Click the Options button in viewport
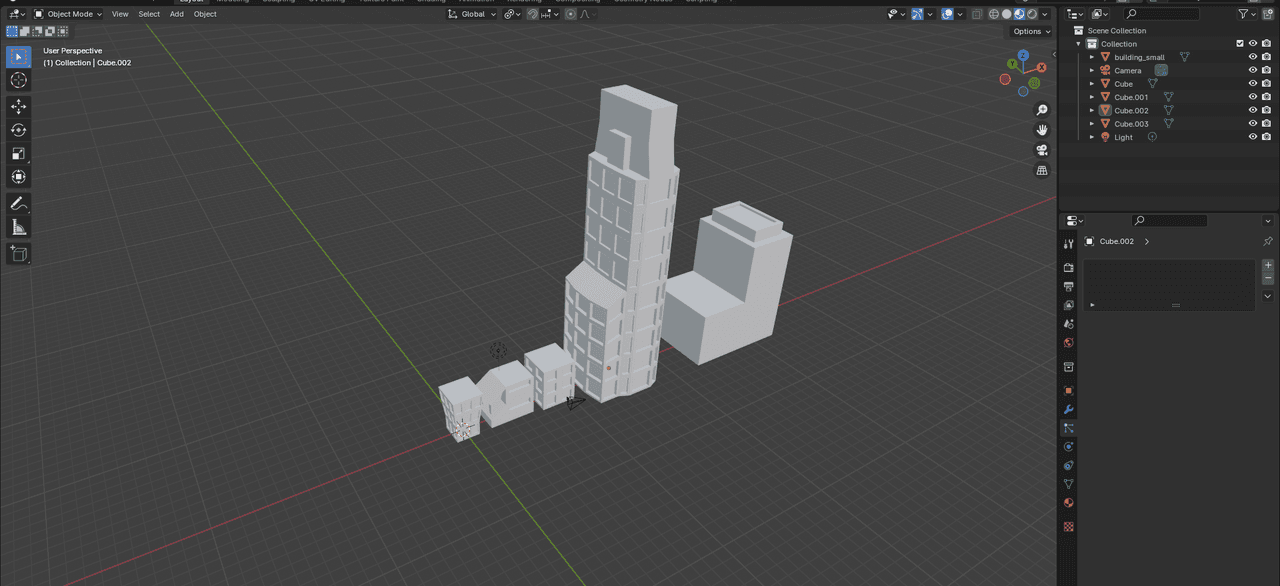The image size is (1280, 586). click(1031, 31)
